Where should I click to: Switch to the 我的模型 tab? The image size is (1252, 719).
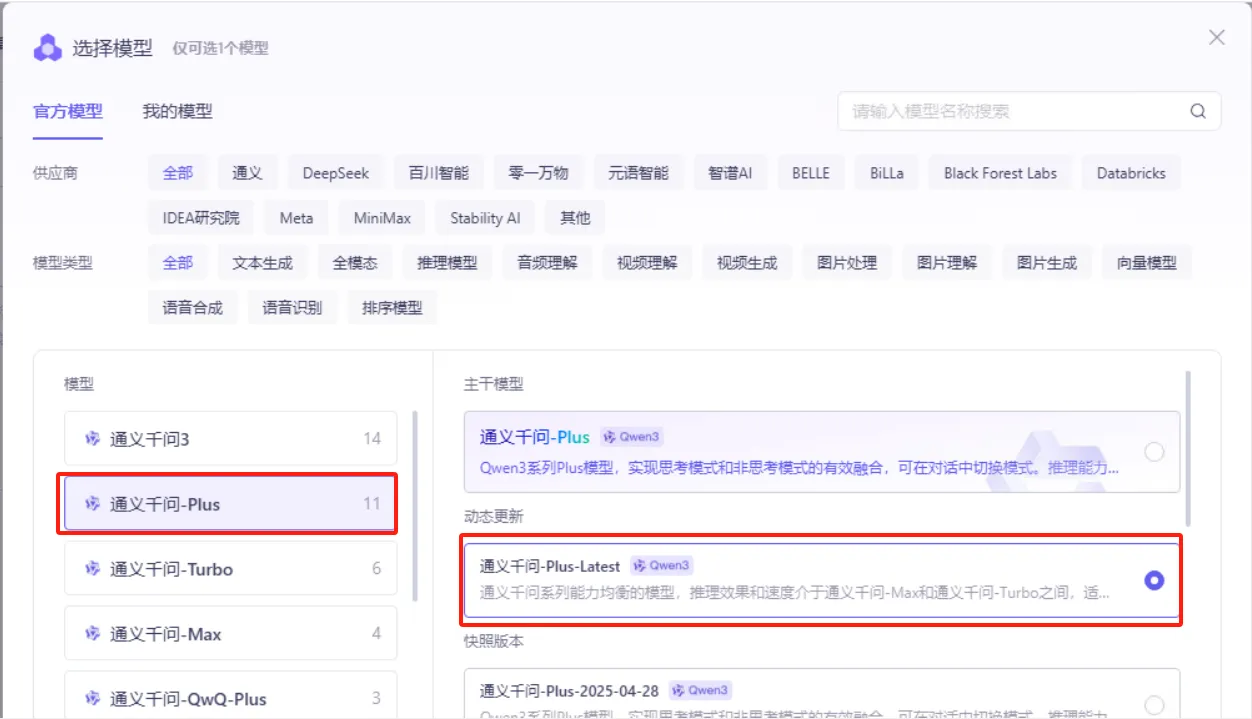pos(177,111)
